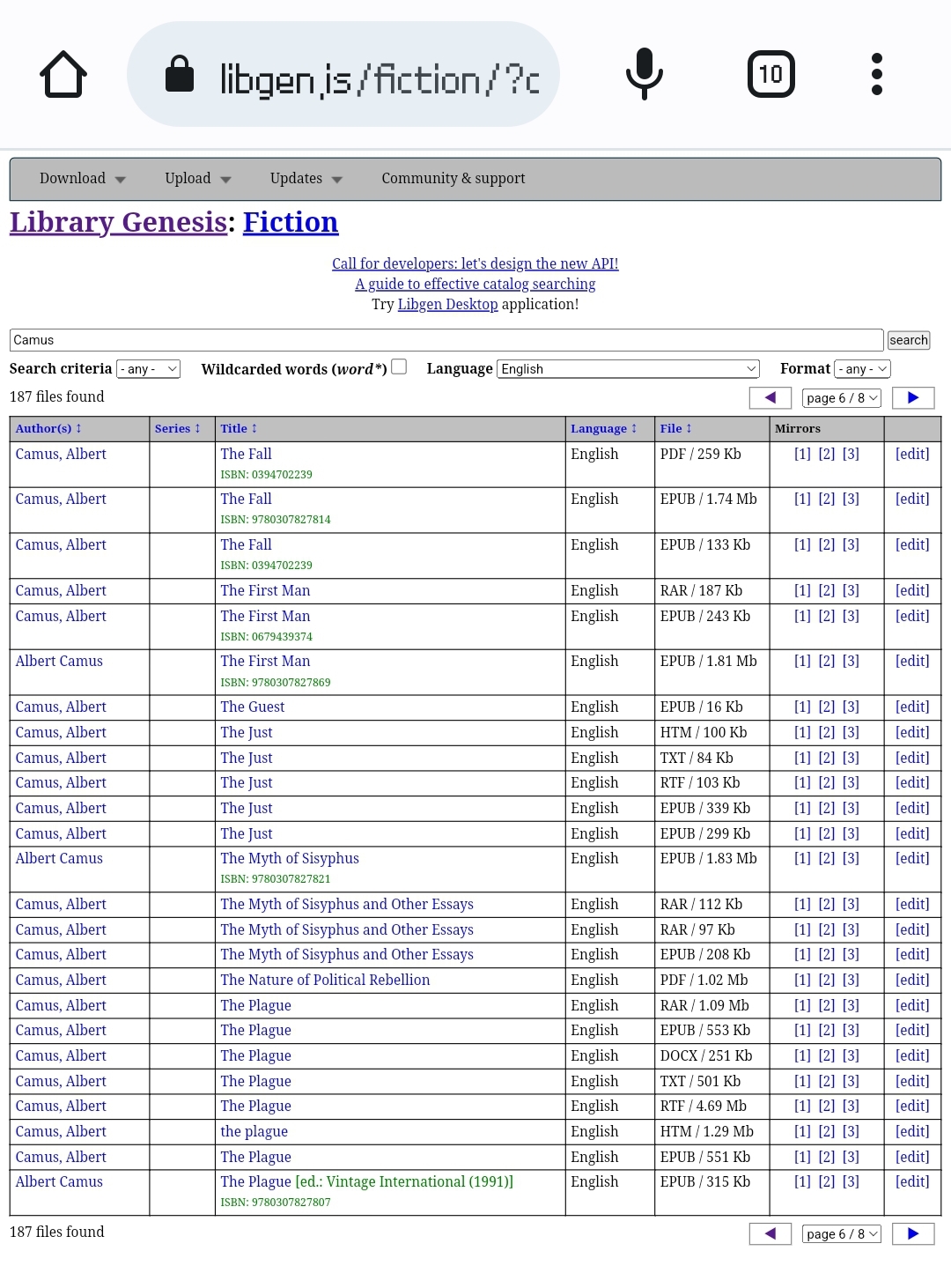
Task: Open the Call for developers link
Action: click(x=475, y=263)
